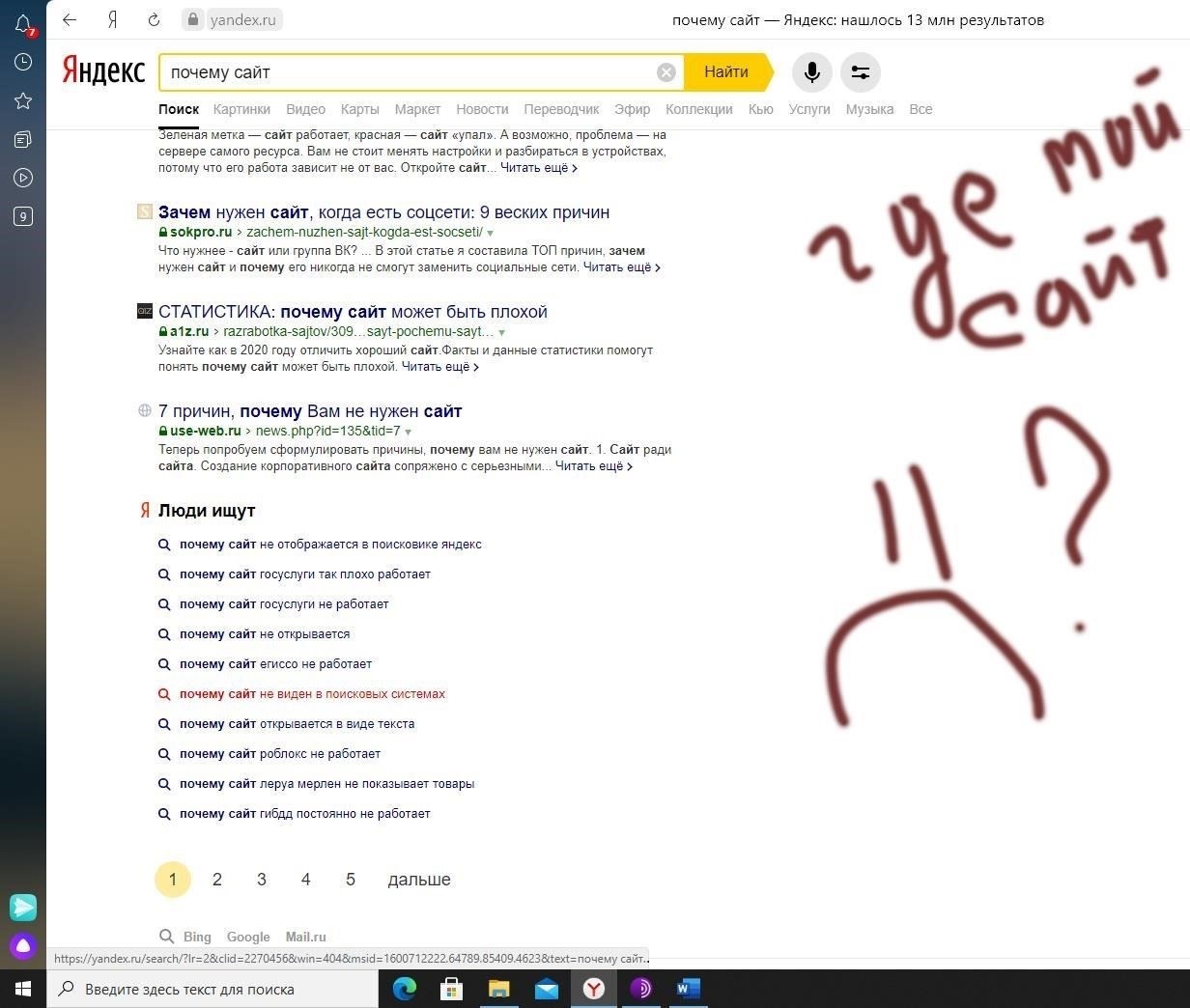1190x1008 pixels.
Task: Expand Читать ещё under a1z.ru snippet
Action: [440, 367]
